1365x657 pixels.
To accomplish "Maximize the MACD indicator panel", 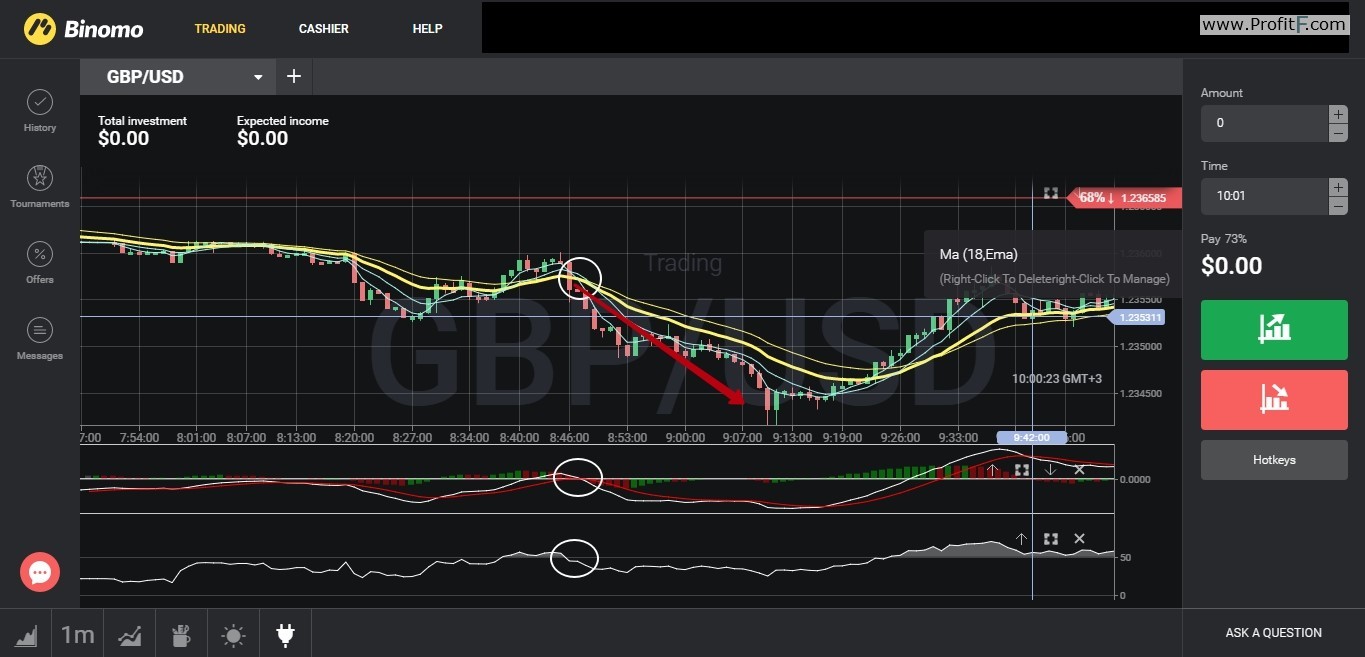I will click(x=1022, y=469).
